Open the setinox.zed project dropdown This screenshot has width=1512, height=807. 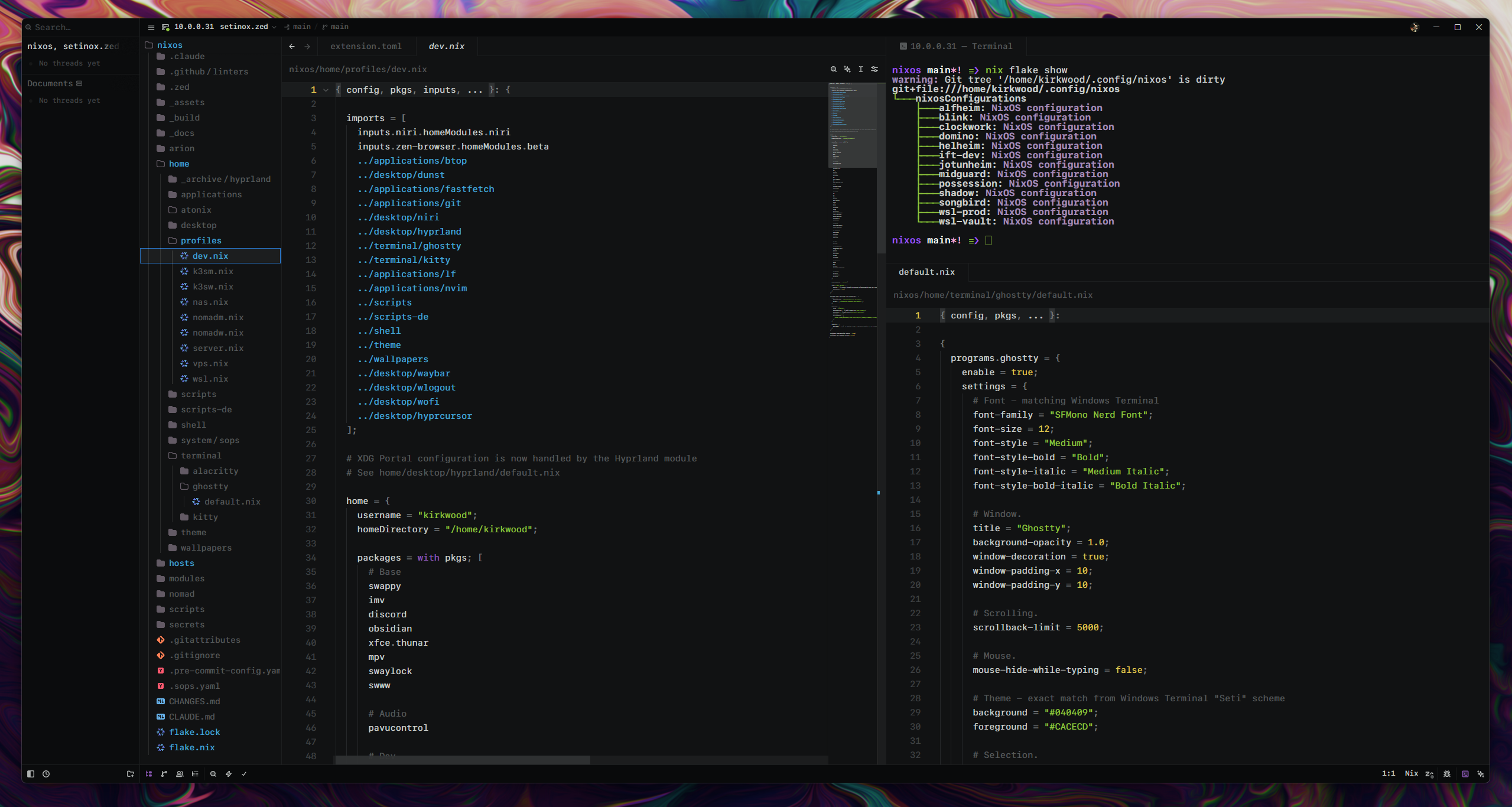(x=248, y=27)
